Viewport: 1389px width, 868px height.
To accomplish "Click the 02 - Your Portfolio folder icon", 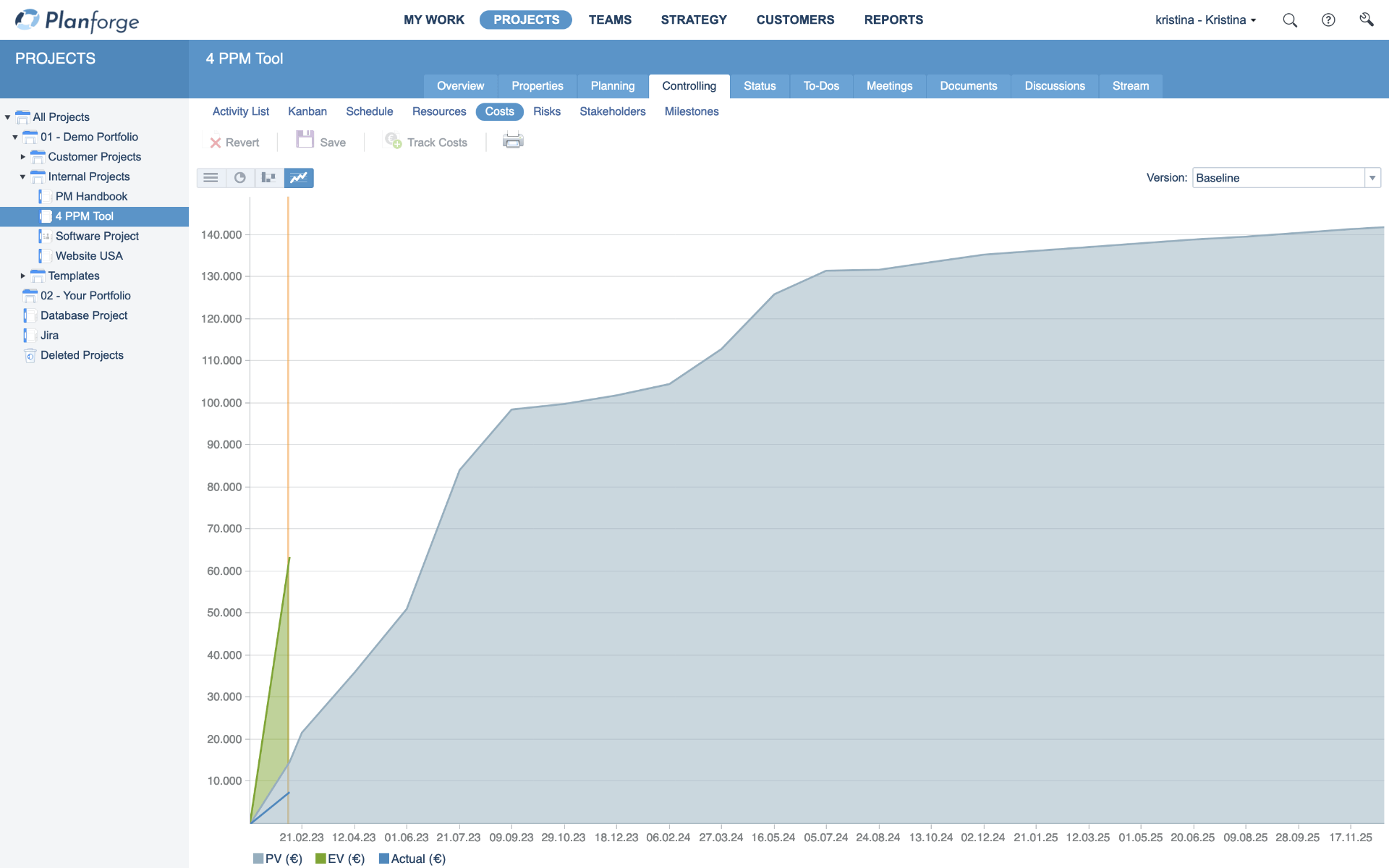I will tap(30, 296).
